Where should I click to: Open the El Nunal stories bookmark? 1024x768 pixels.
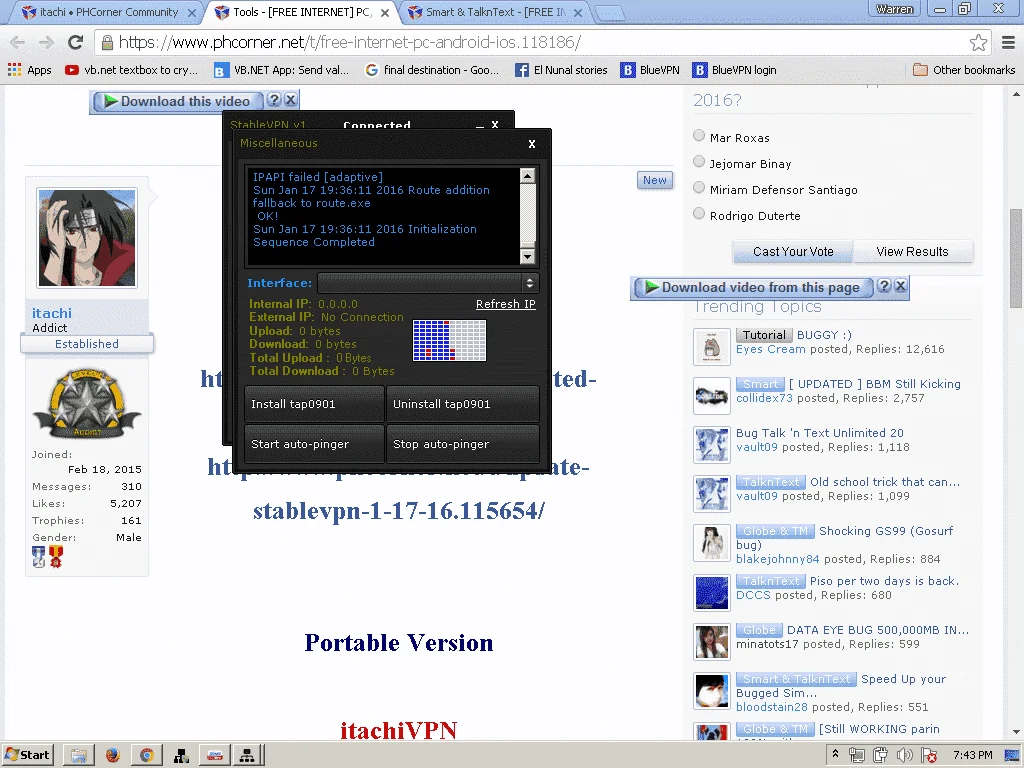561,70
